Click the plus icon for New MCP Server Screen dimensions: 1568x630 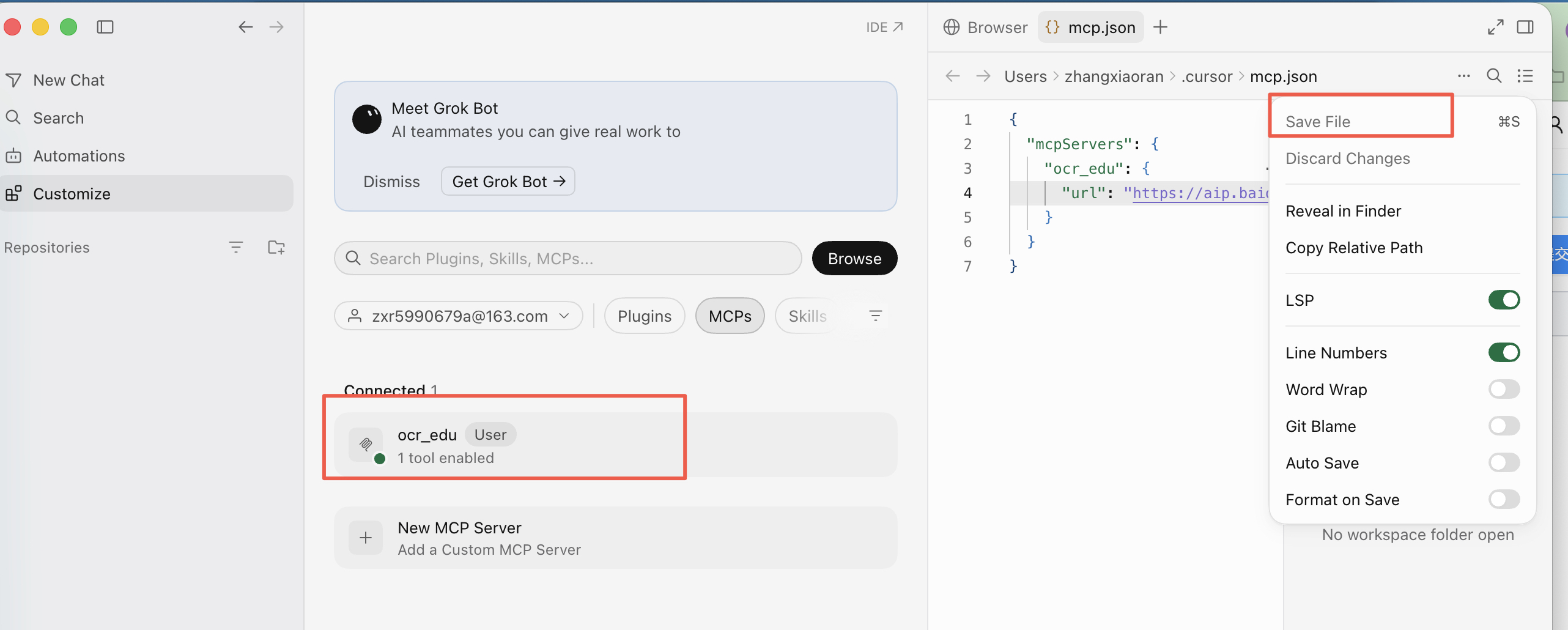point(366,538)
